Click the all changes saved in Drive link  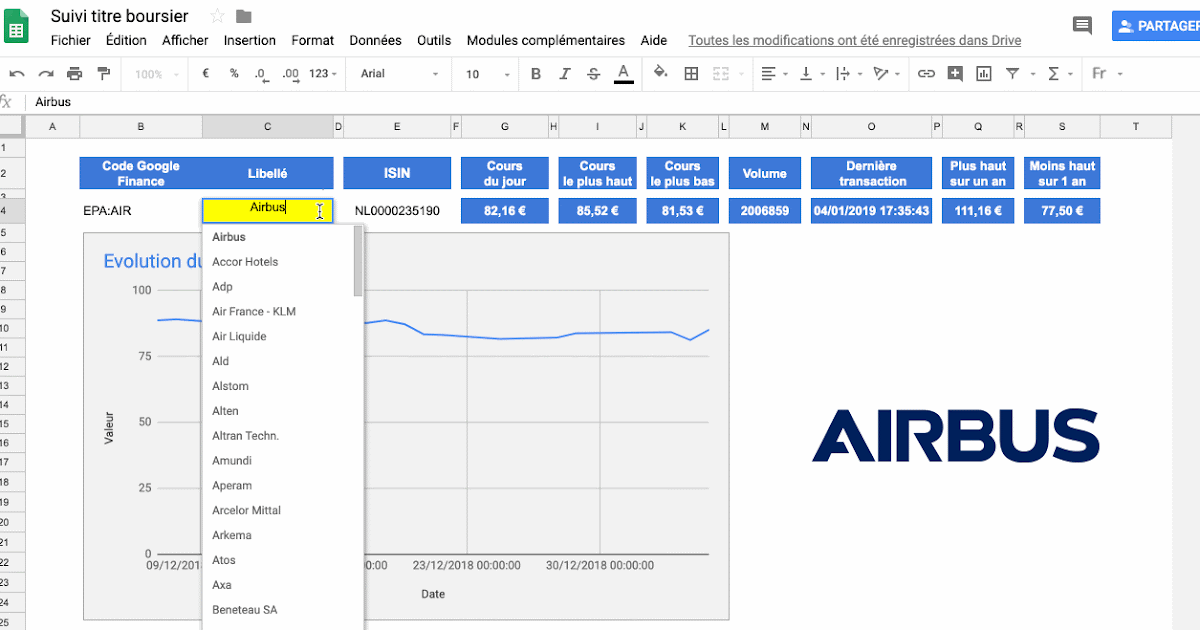click(x=855, y=41)
